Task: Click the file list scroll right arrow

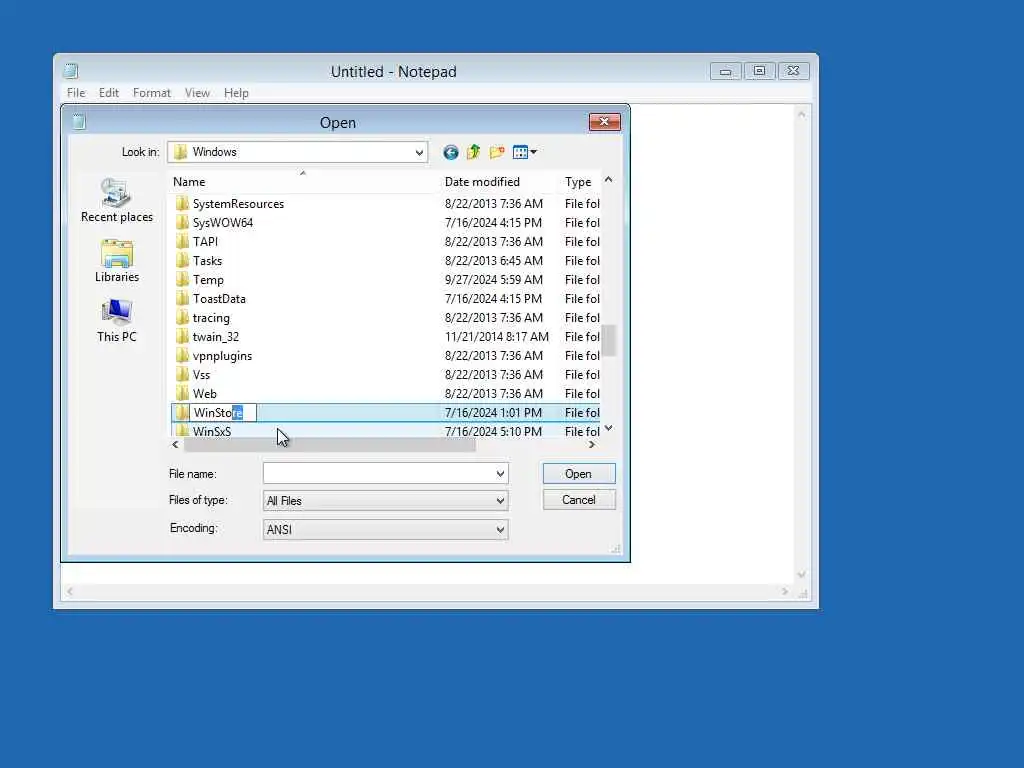Action: pos(592,445)
